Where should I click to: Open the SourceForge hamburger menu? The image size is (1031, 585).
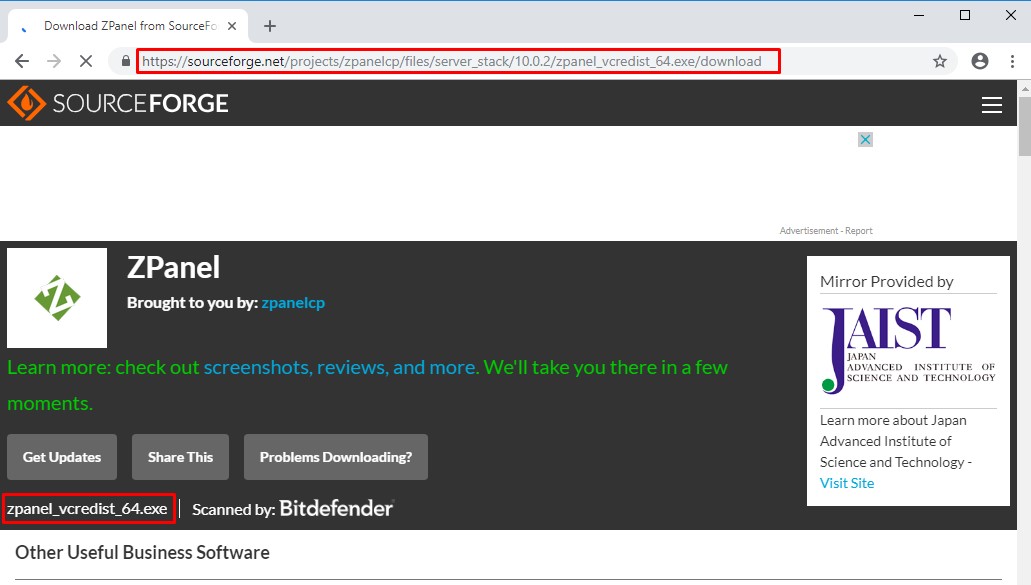point(992,105)
